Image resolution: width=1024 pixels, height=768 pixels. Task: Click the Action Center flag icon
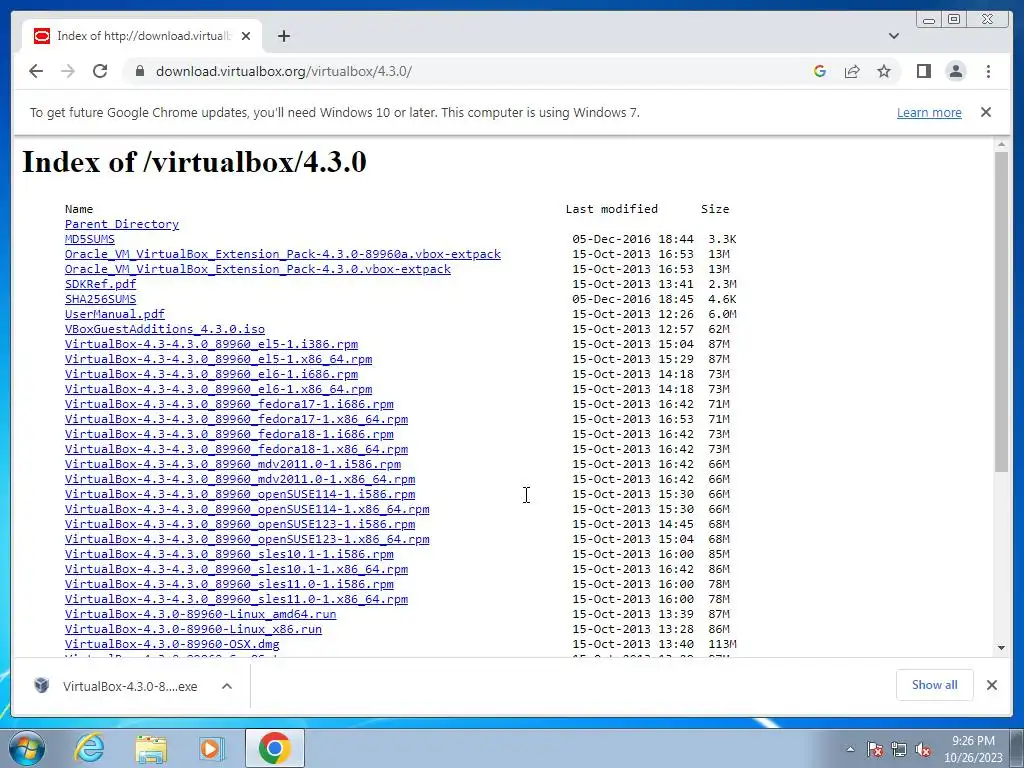point(875,750)
